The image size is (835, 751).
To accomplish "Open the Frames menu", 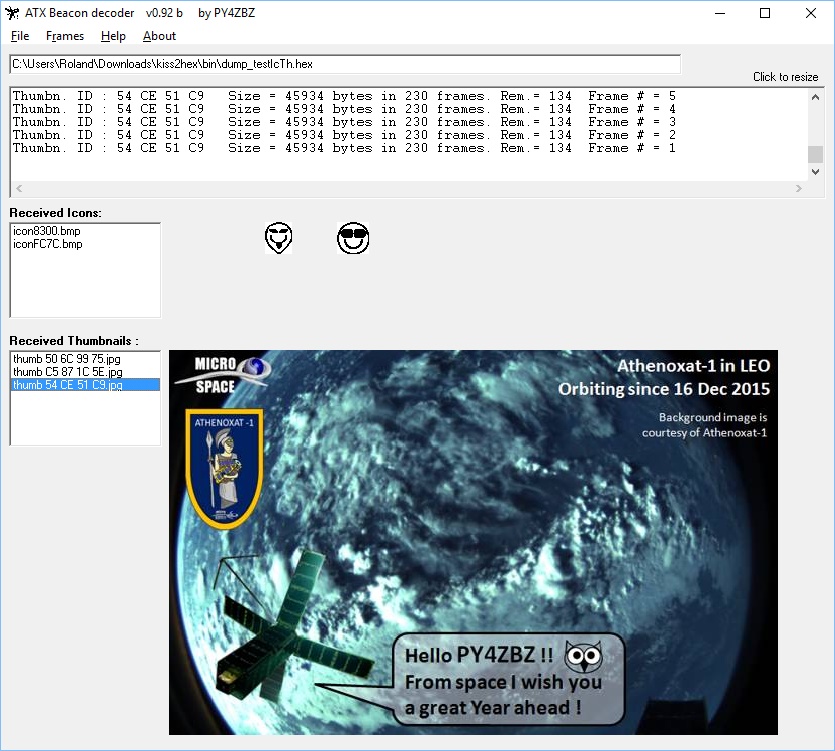I will 65,36.
